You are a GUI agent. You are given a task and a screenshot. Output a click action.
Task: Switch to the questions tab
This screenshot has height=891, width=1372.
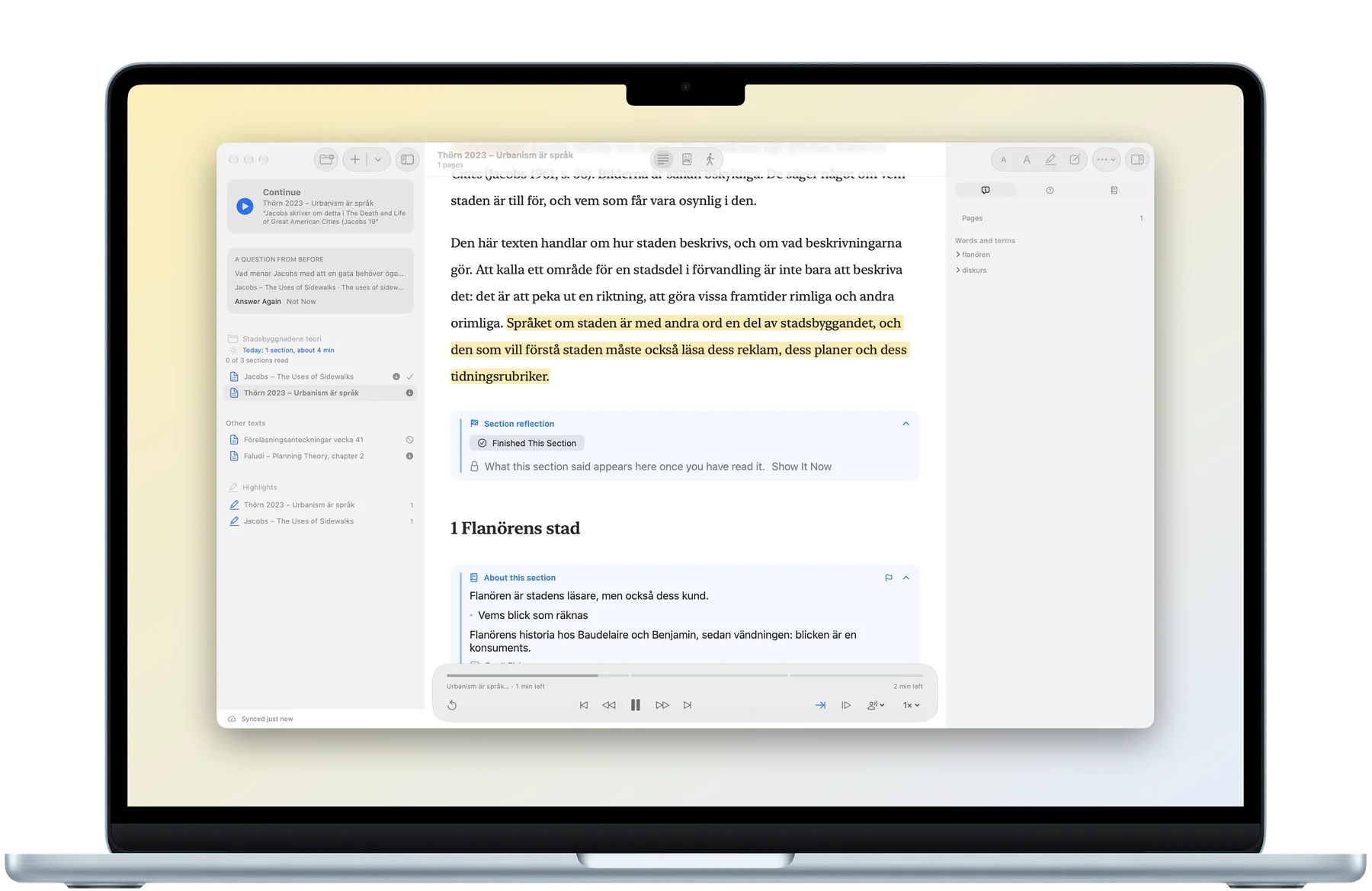pyautogui.click(x=1050, y=190)
